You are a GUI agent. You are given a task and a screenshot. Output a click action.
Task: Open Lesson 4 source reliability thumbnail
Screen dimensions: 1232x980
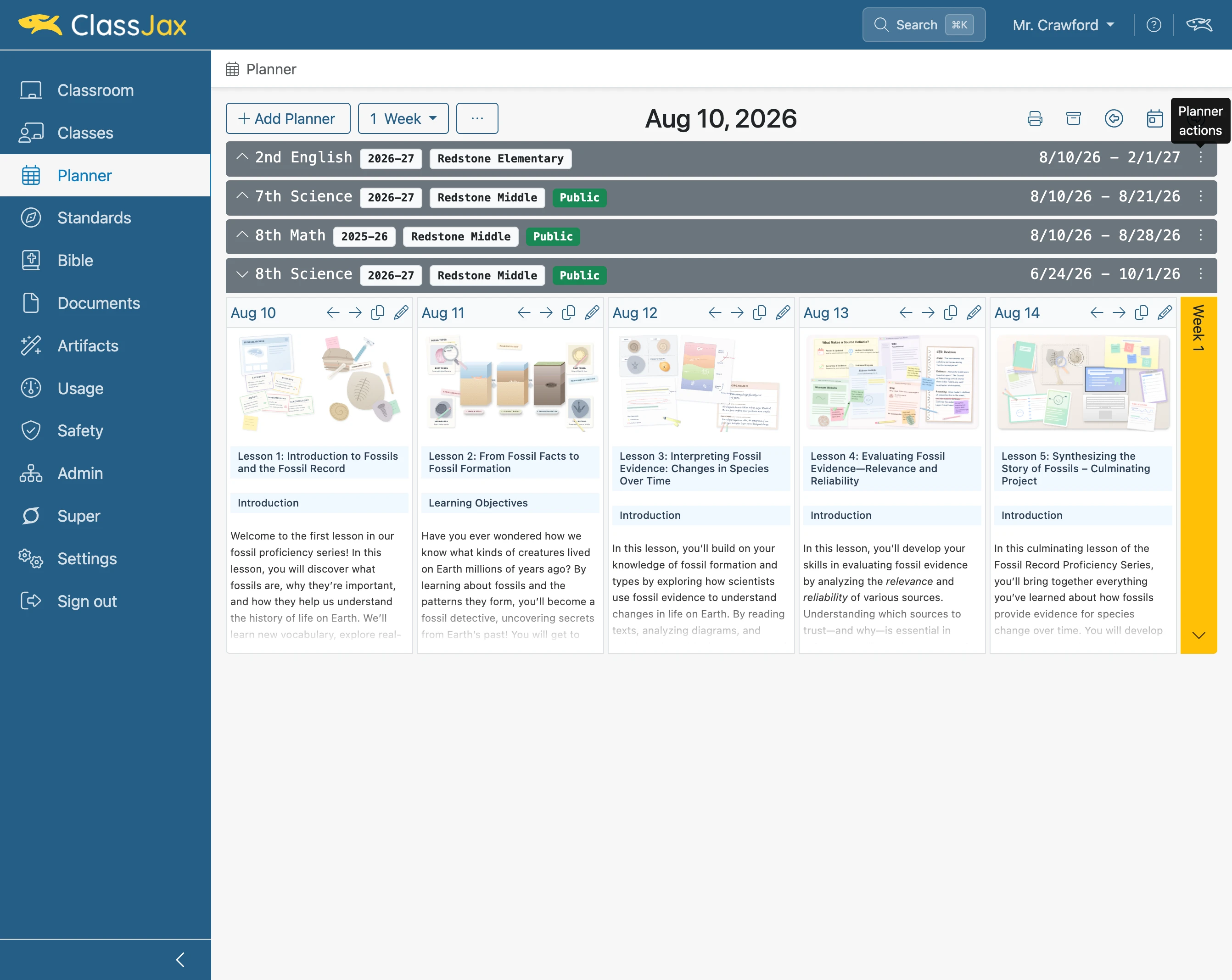892,383
